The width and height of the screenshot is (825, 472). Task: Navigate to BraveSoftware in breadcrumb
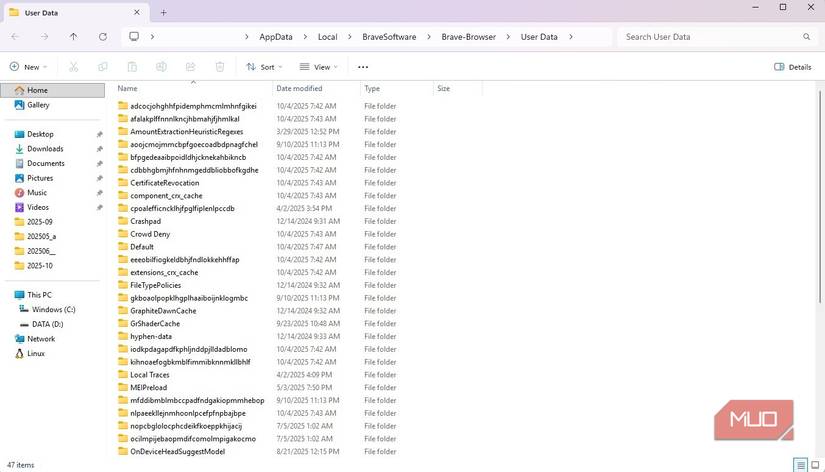[389, 37]
